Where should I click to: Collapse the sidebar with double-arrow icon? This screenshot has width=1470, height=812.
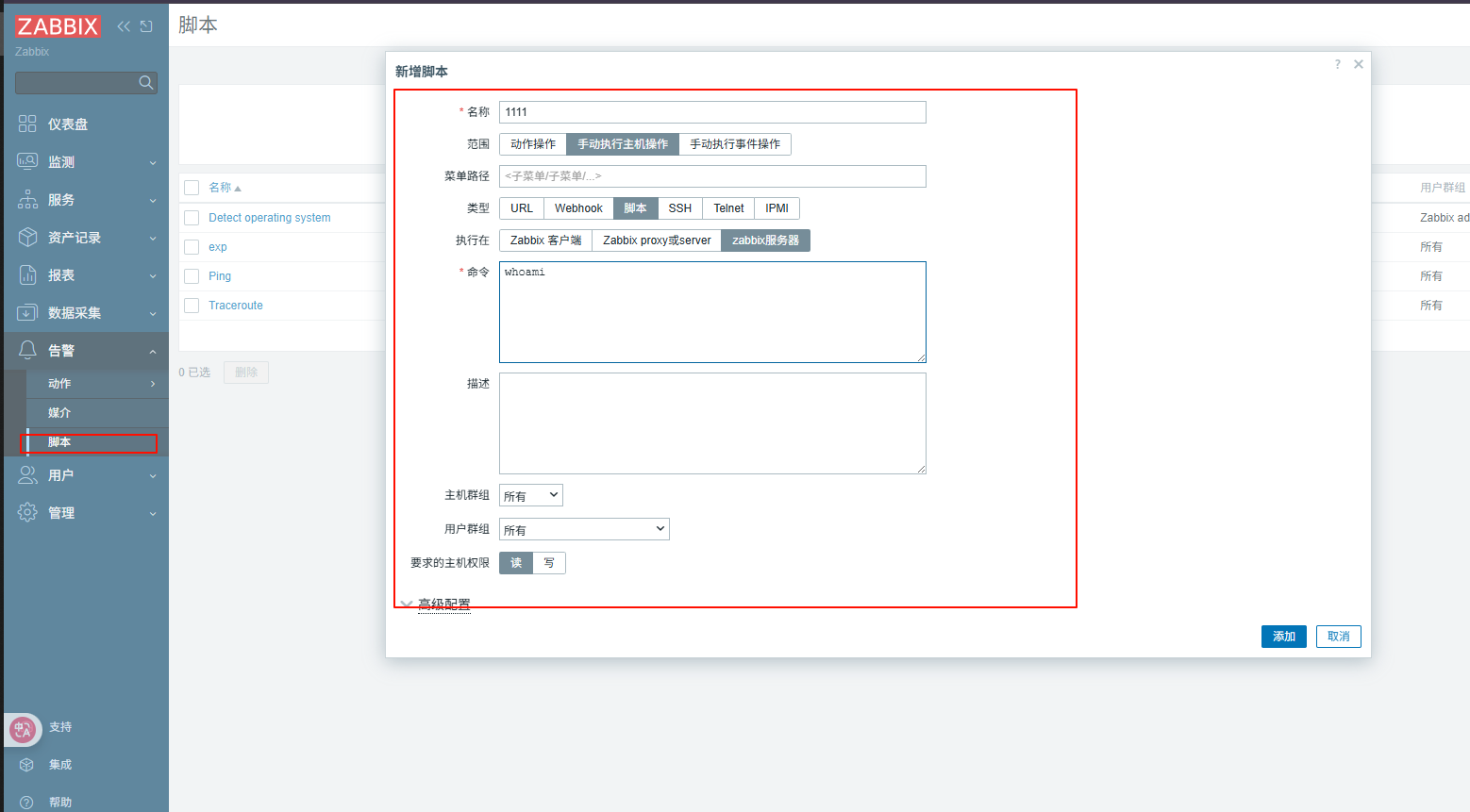pyautogui.click(x=124, y=26)
